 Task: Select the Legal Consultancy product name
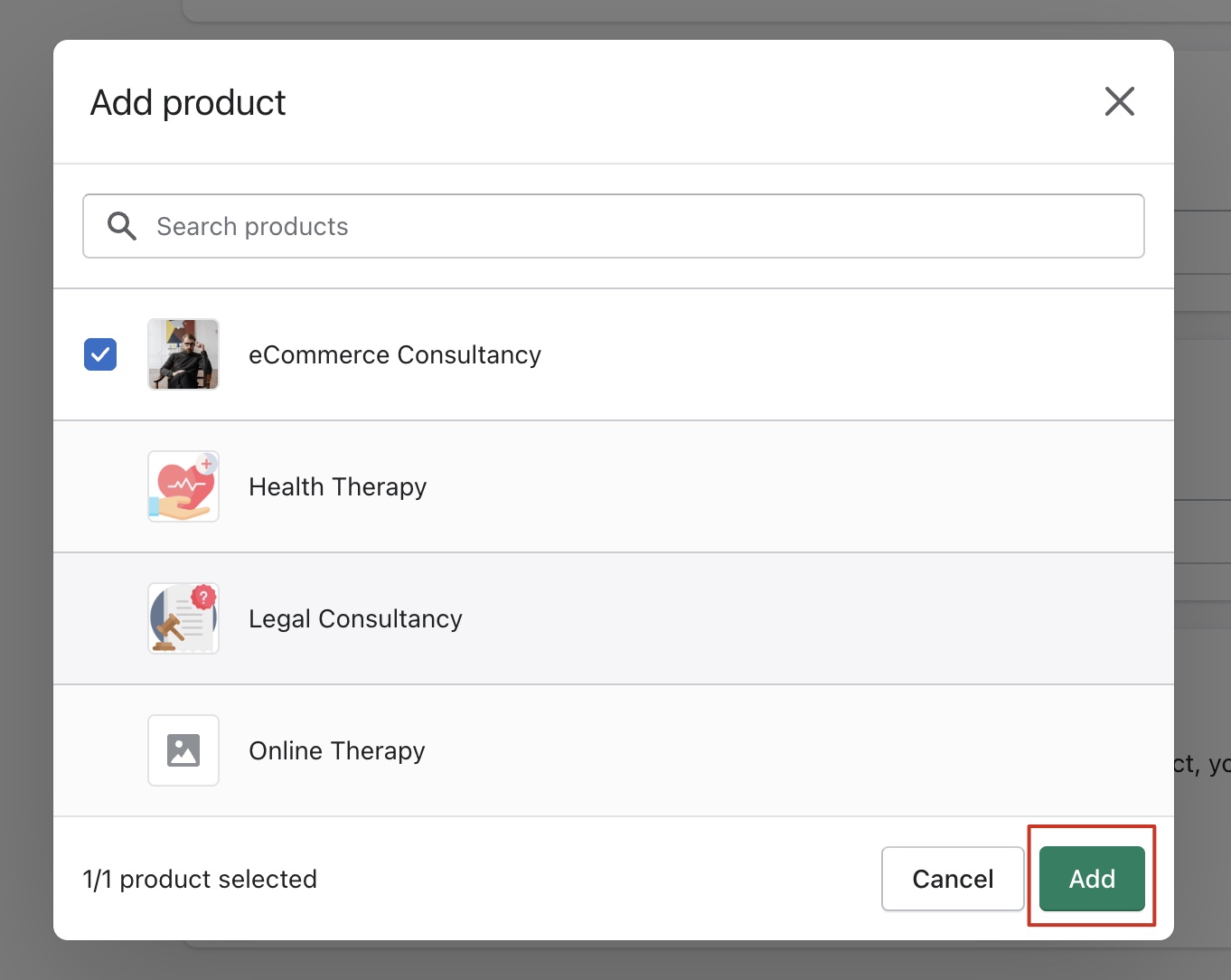coord(355,619)
